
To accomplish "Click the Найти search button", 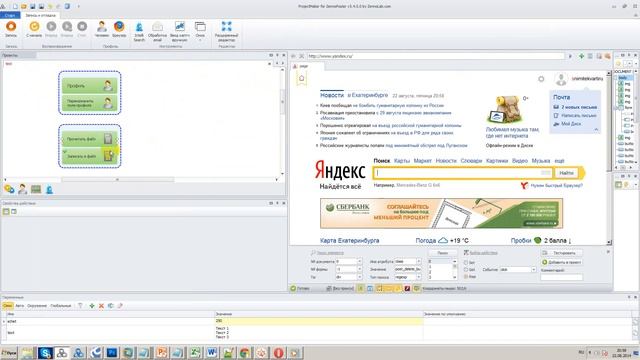I will coord(566,173).
